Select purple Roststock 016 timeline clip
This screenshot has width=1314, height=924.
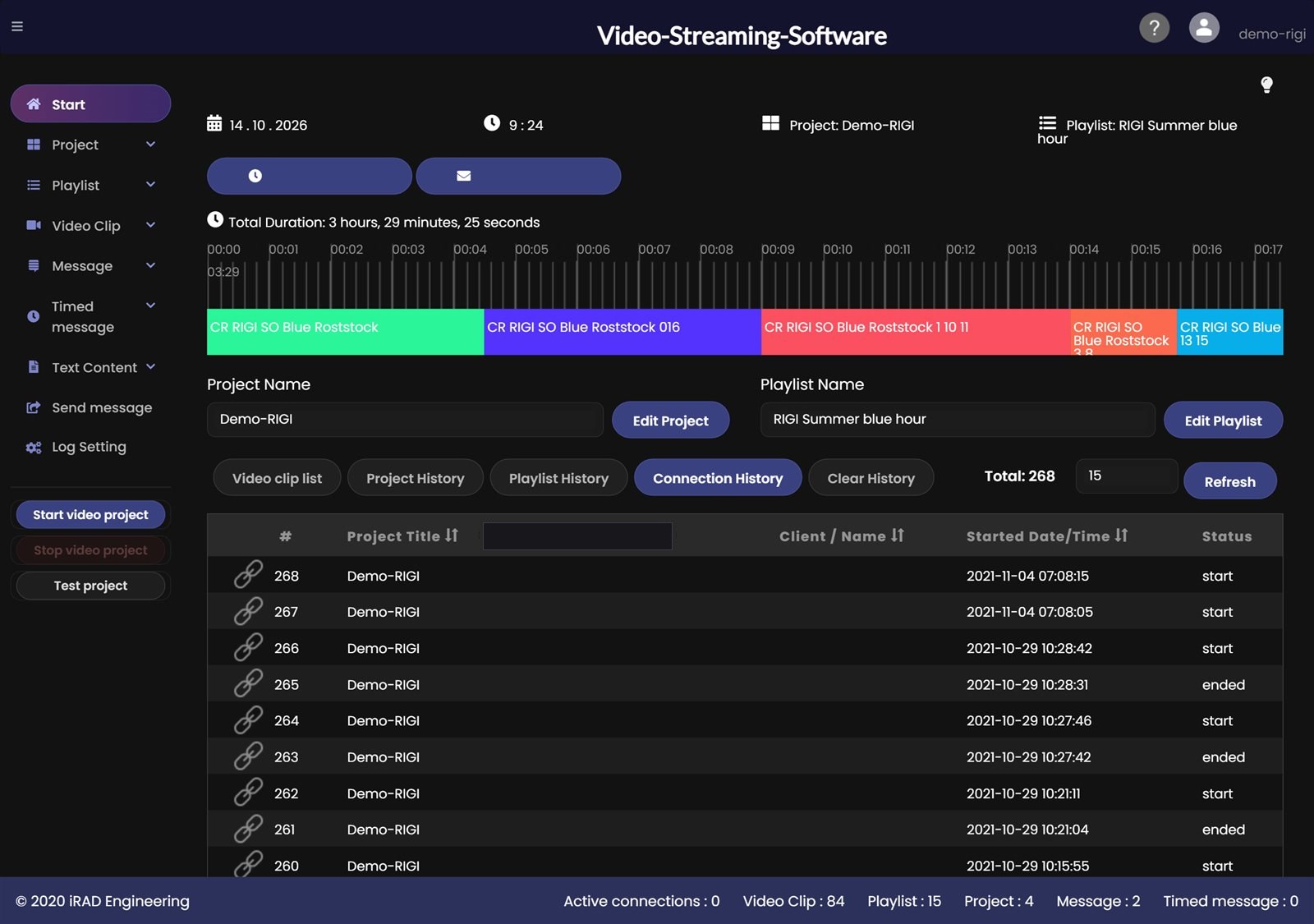pyautogui.click(x=623, y=332)
